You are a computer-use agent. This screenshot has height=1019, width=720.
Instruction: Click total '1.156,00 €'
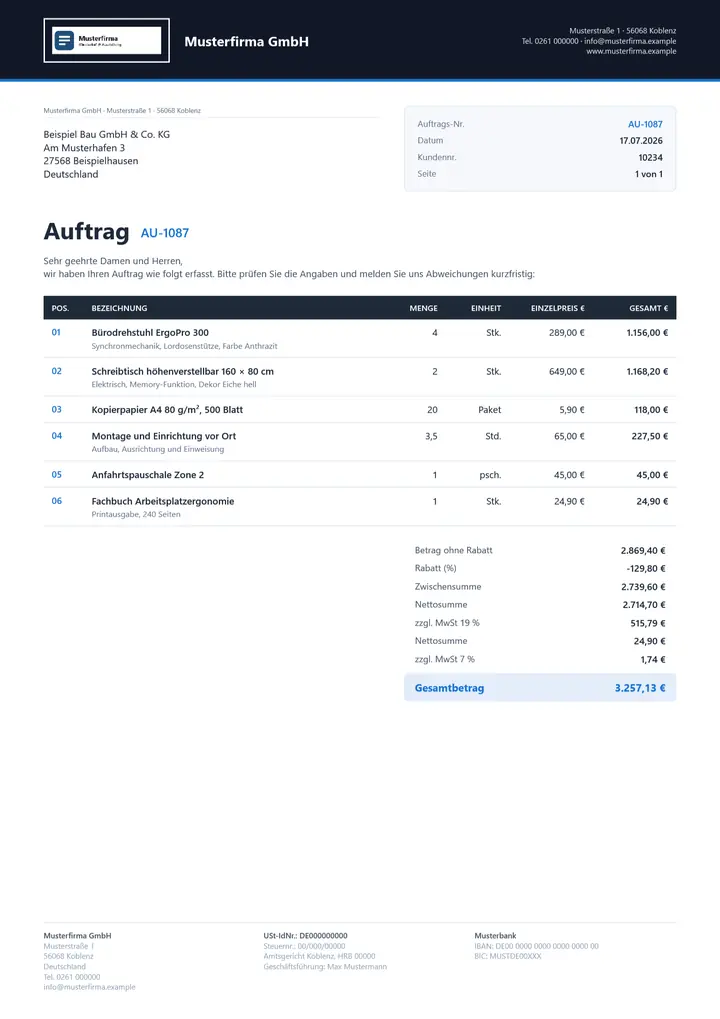click(647, 333)
